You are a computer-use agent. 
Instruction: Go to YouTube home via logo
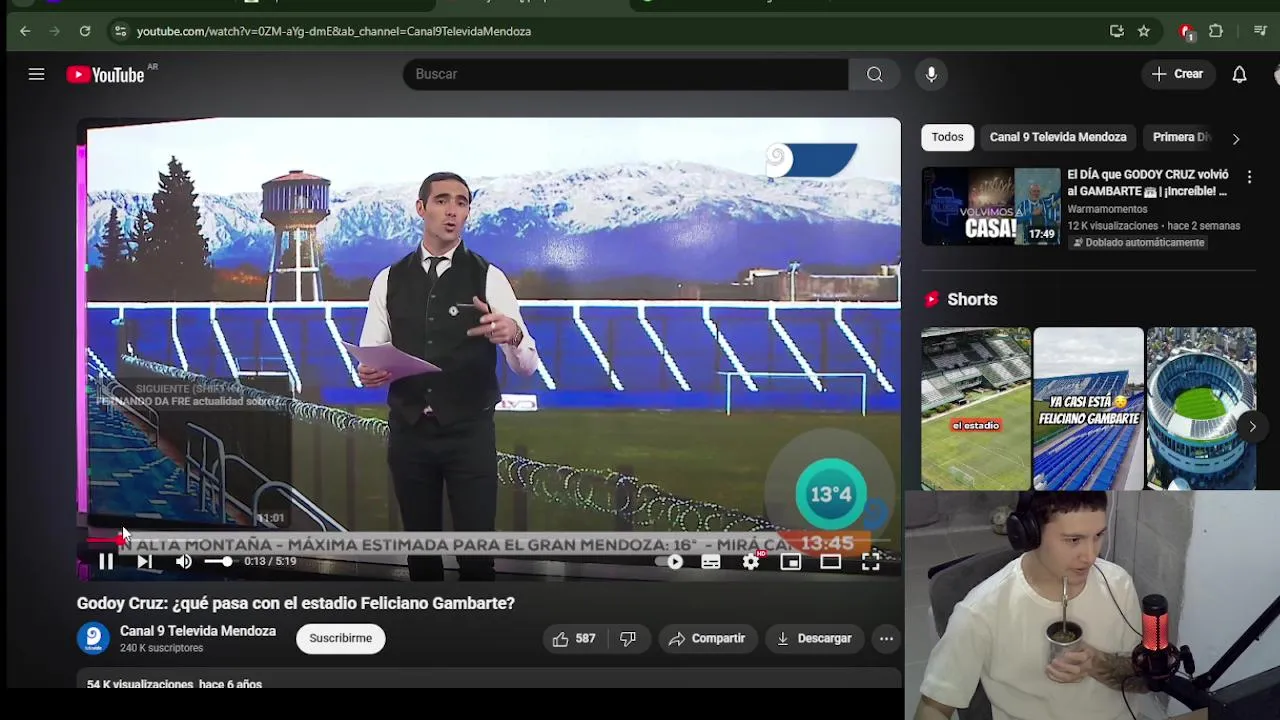coord(106,75)
